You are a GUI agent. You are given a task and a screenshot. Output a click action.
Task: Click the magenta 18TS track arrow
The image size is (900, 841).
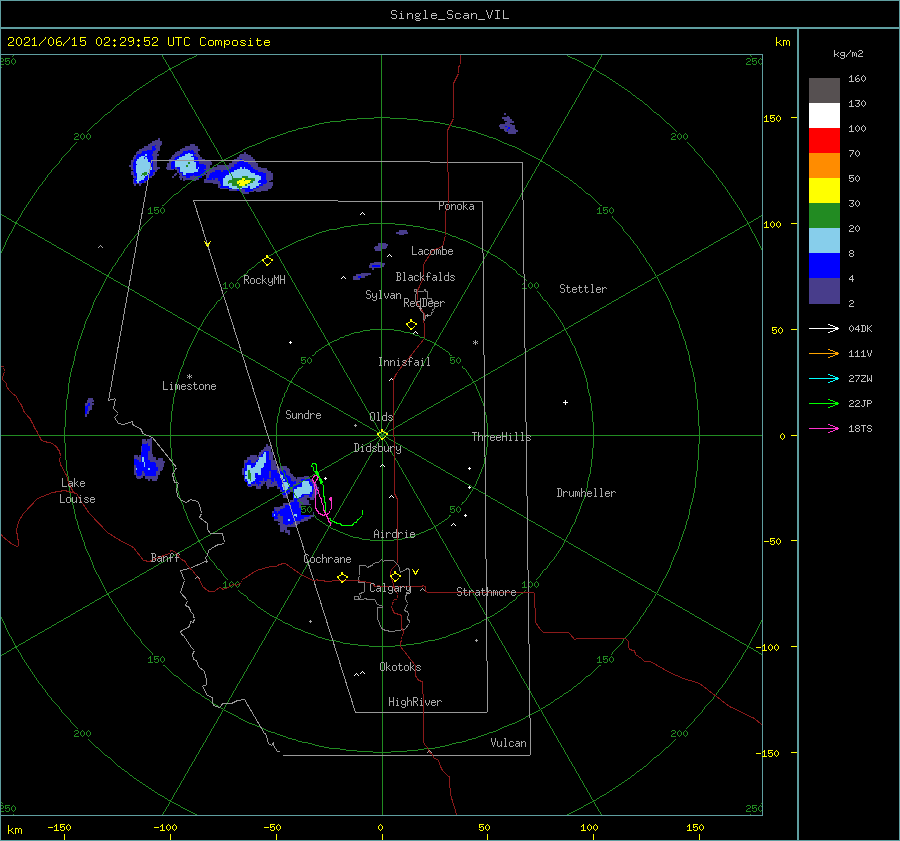(824, 428)
